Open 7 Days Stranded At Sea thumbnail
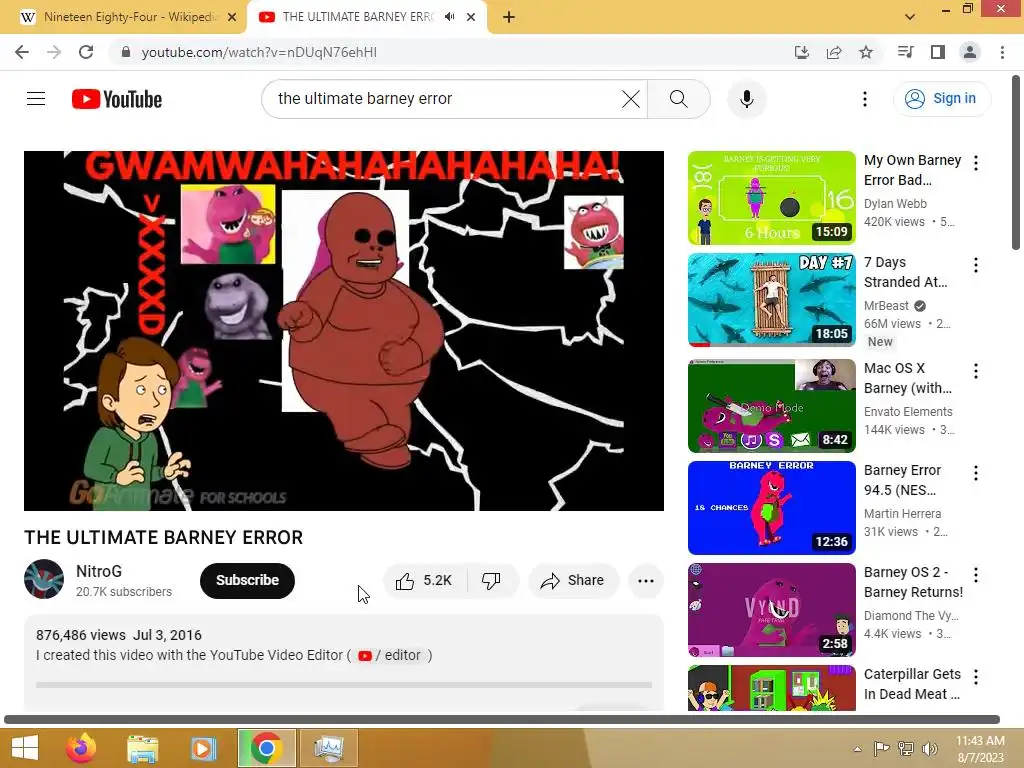Viewport: 1024px width, 768px height. click(x=771, y=300)
